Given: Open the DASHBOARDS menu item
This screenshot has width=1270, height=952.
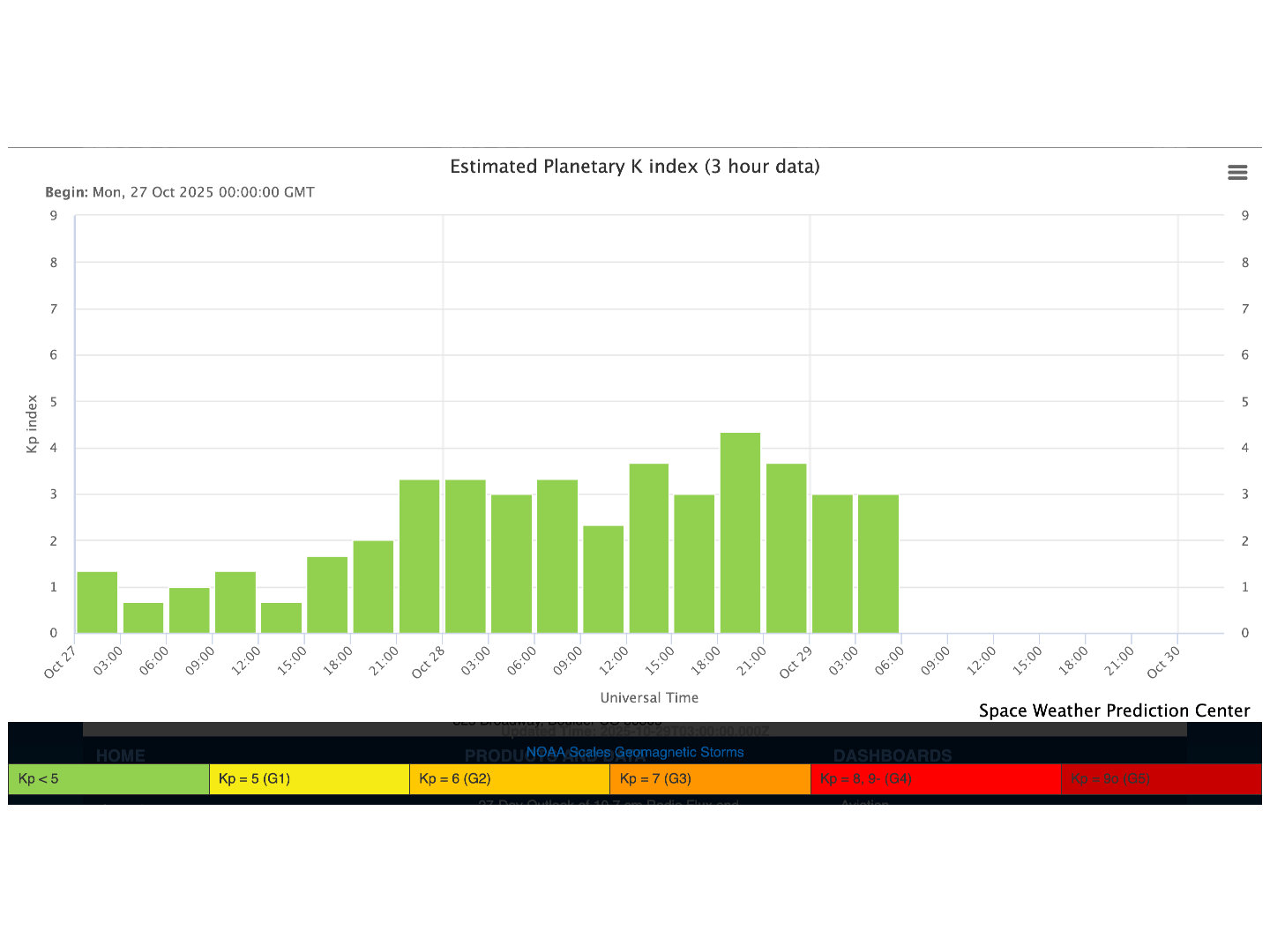Looking at the screenshot, I should pos(892,755).
